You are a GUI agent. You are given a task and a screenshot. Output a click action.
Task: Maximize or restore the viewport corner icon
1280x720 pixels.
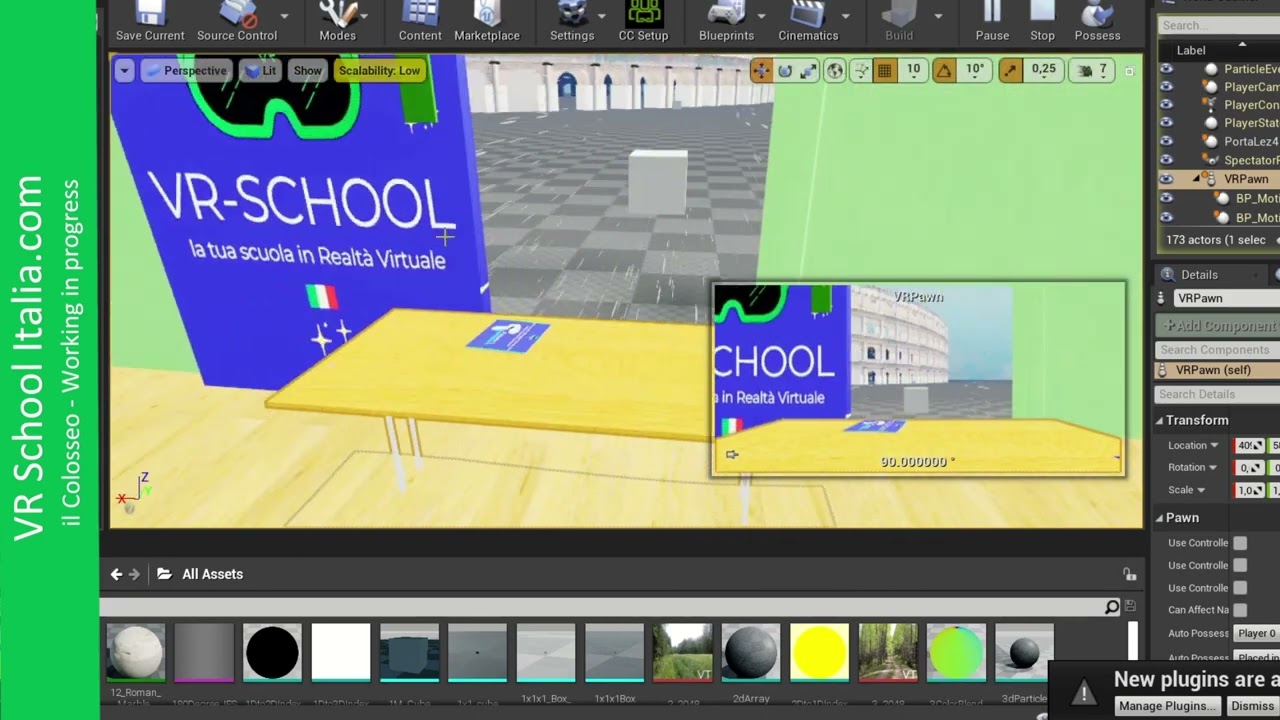click(1130, 71)
